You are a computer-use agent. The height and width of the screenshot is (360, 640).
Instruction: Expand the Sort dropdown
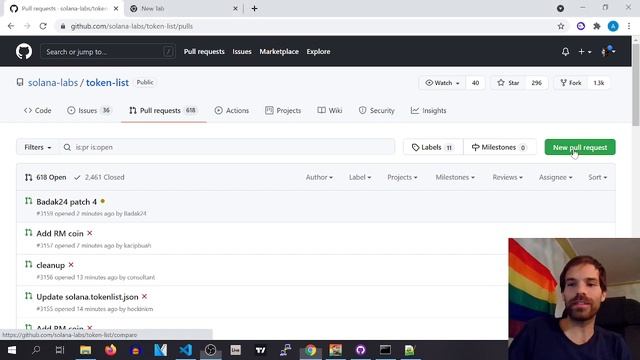click(598, 178)
